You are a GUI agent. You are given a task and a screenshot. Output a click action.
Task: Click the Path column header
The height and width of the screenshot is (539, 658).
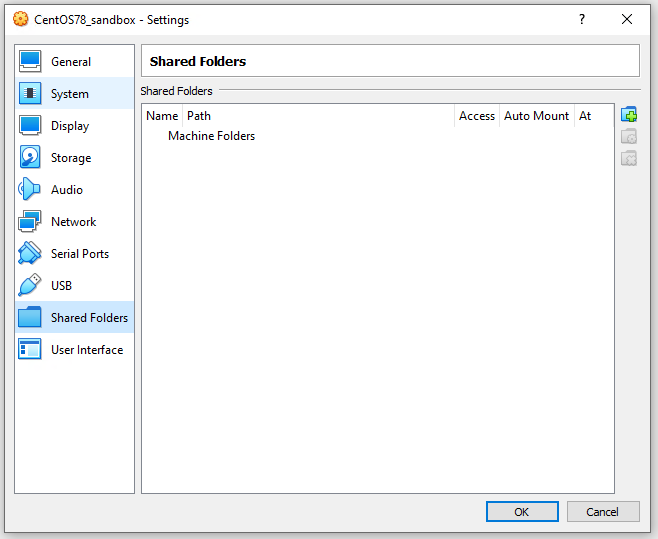199,116
